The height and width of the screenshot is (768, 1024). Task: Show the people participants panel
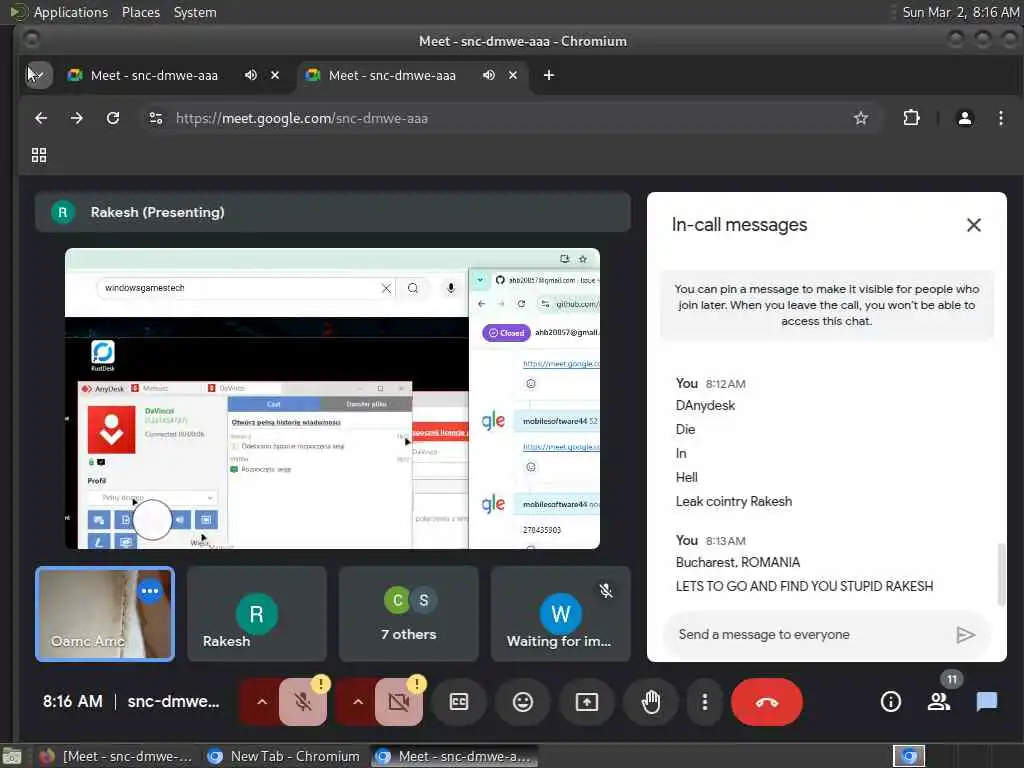click(939, 702)
